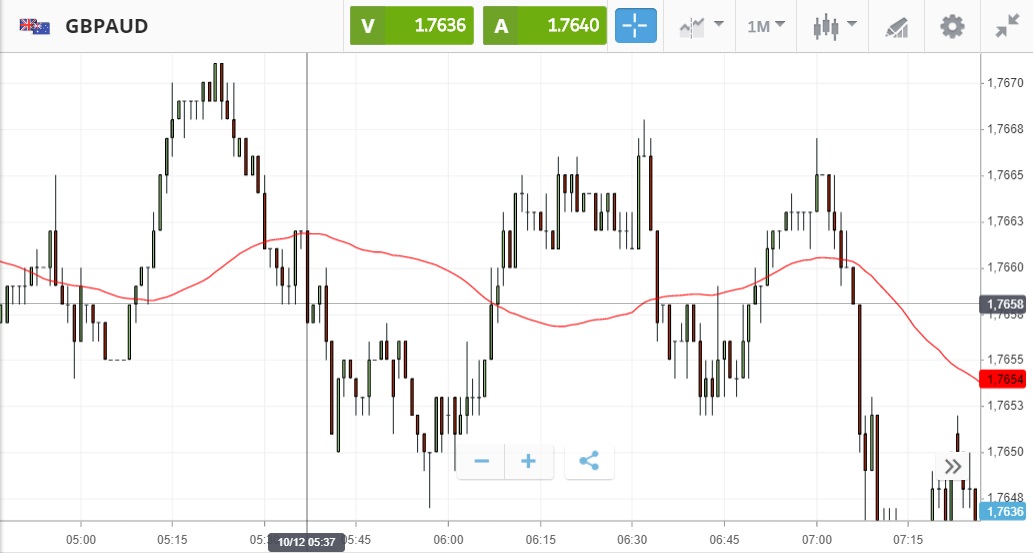Viewport: 1033px width, 553px height.
Task: Click the GBPAUD flag icon
Action: tap(35, 26)
